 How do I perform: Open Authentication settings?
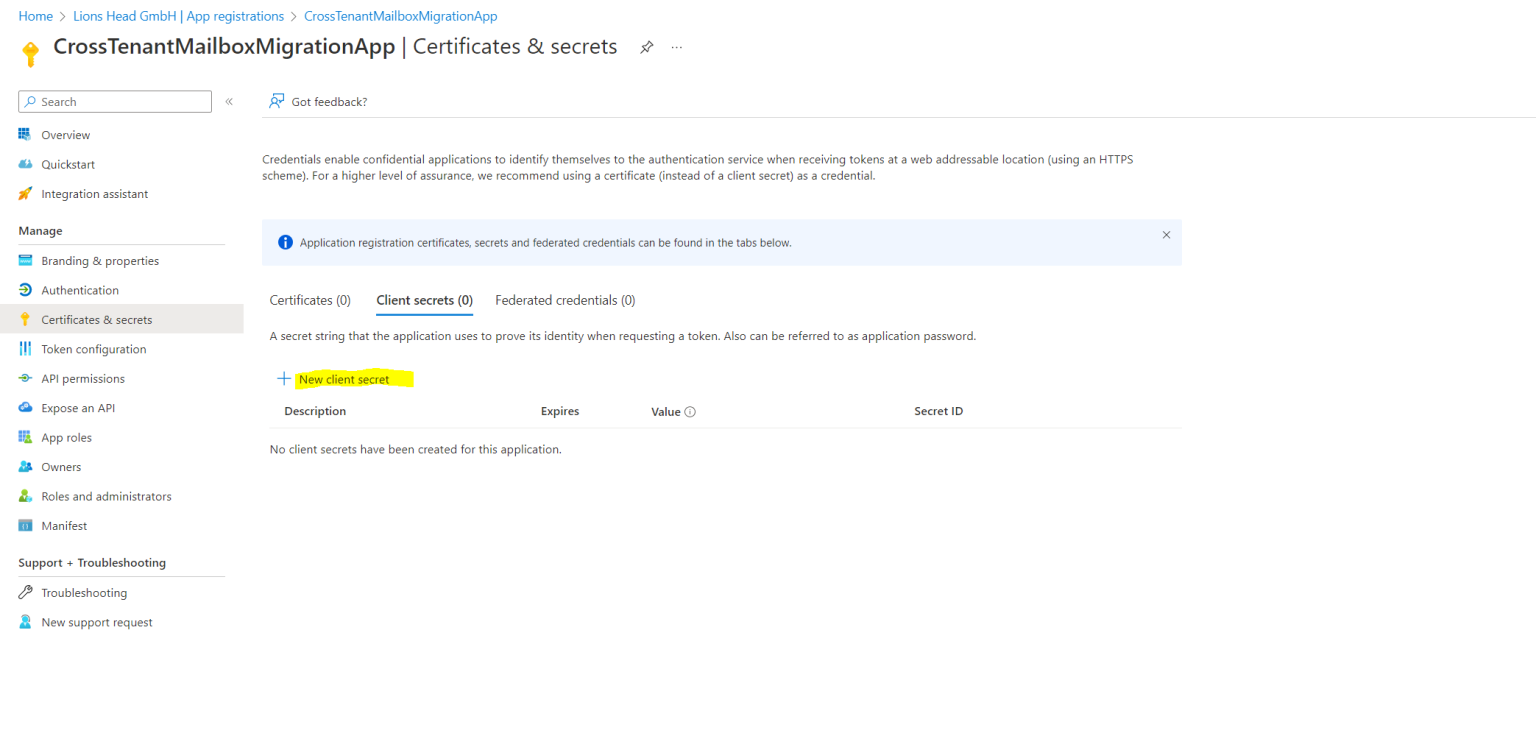[x=82, y=290]
